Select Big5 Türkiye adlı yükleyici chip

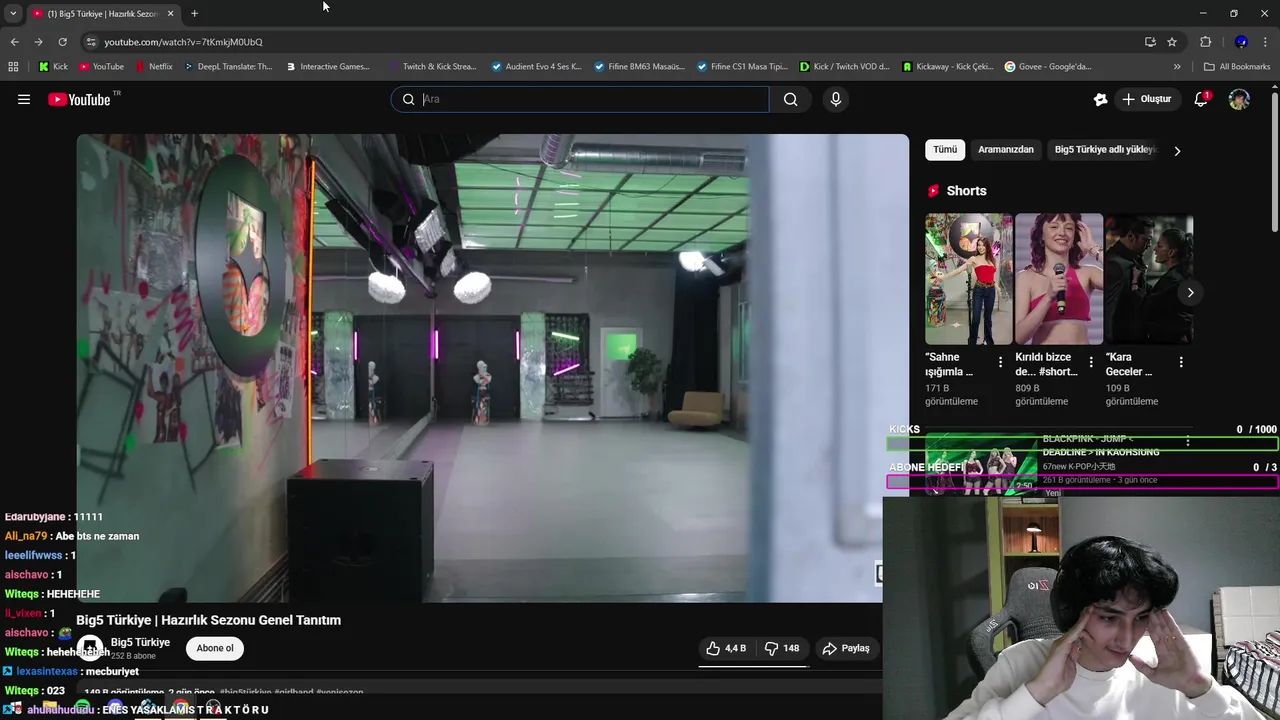(1106, 149)
